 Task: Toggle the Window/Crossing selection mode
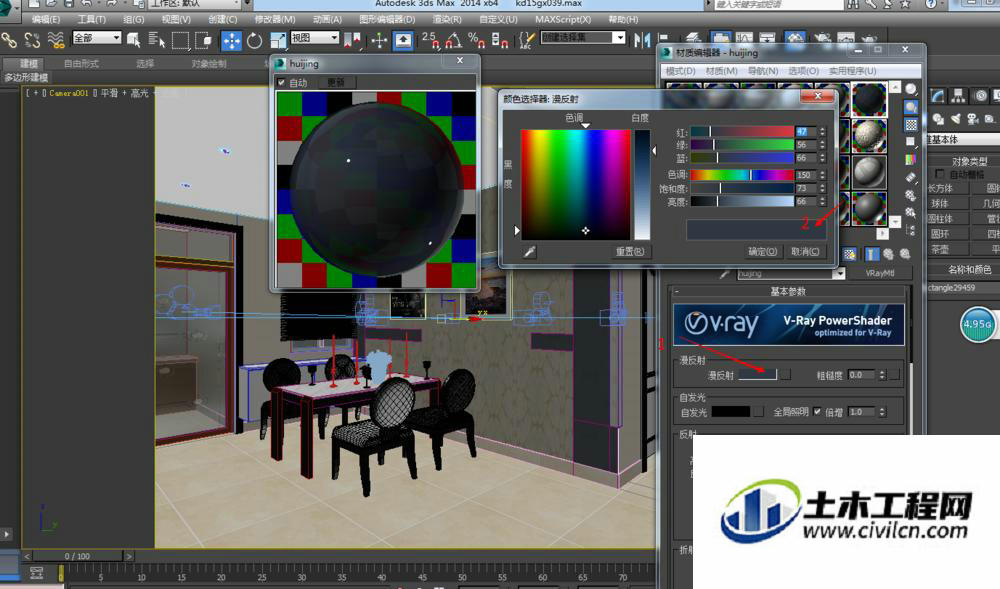pyautogui.click(x=203, y=40)
